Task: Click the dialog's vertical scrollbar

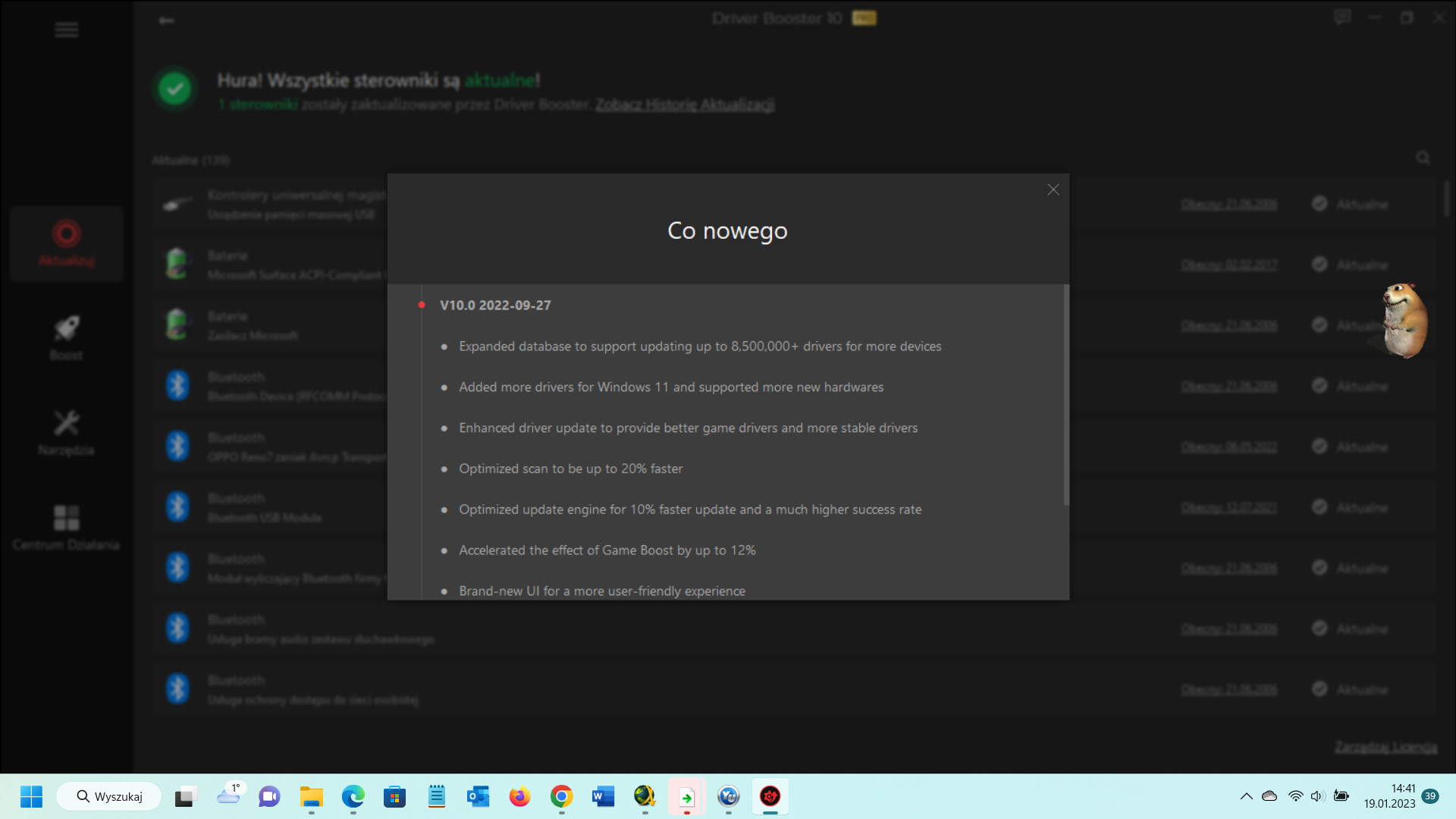Action: 1065,395
